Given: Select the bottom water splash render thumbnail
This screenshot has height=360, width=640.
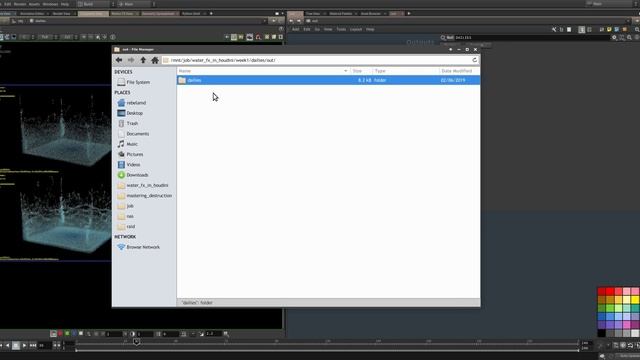Looking at the screenshot, I should (57, 216).
